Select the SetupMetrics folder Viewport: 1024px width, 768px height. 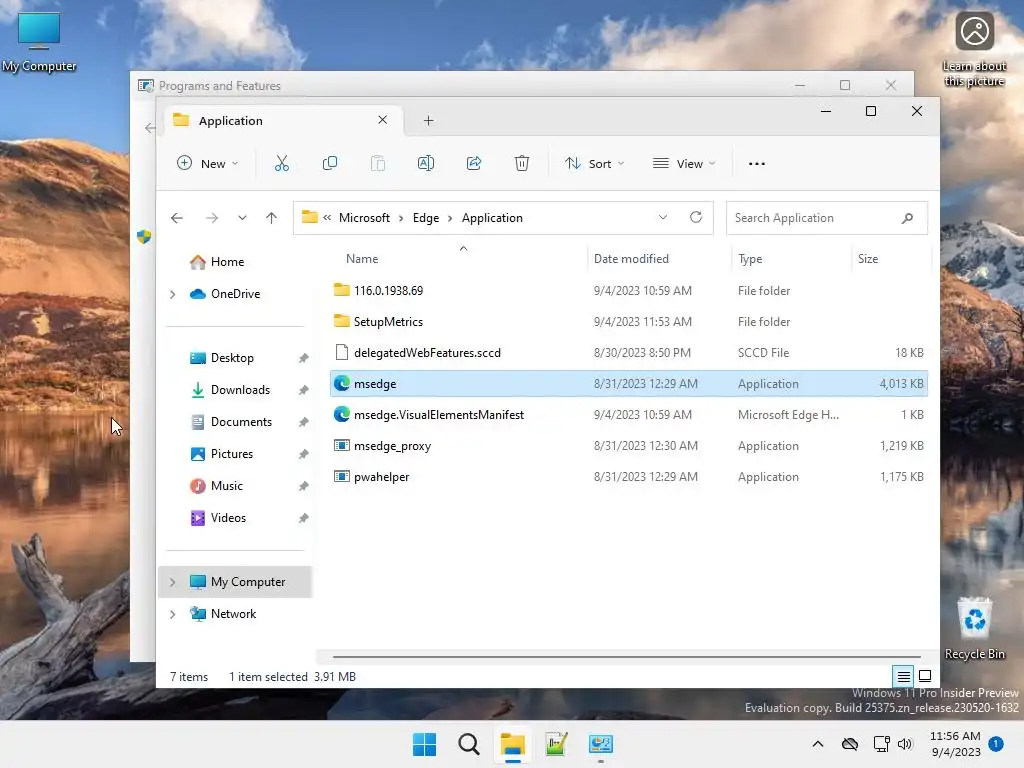pyautogui.click(x=629, y=322)
